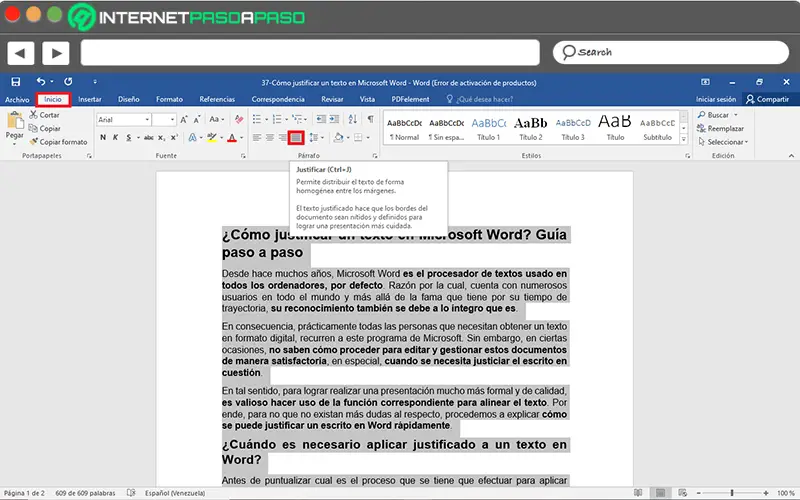The height and width of the screenshot is (500, 800).
Task: Open the Arial font name dropdown
Action: (147, 119)
